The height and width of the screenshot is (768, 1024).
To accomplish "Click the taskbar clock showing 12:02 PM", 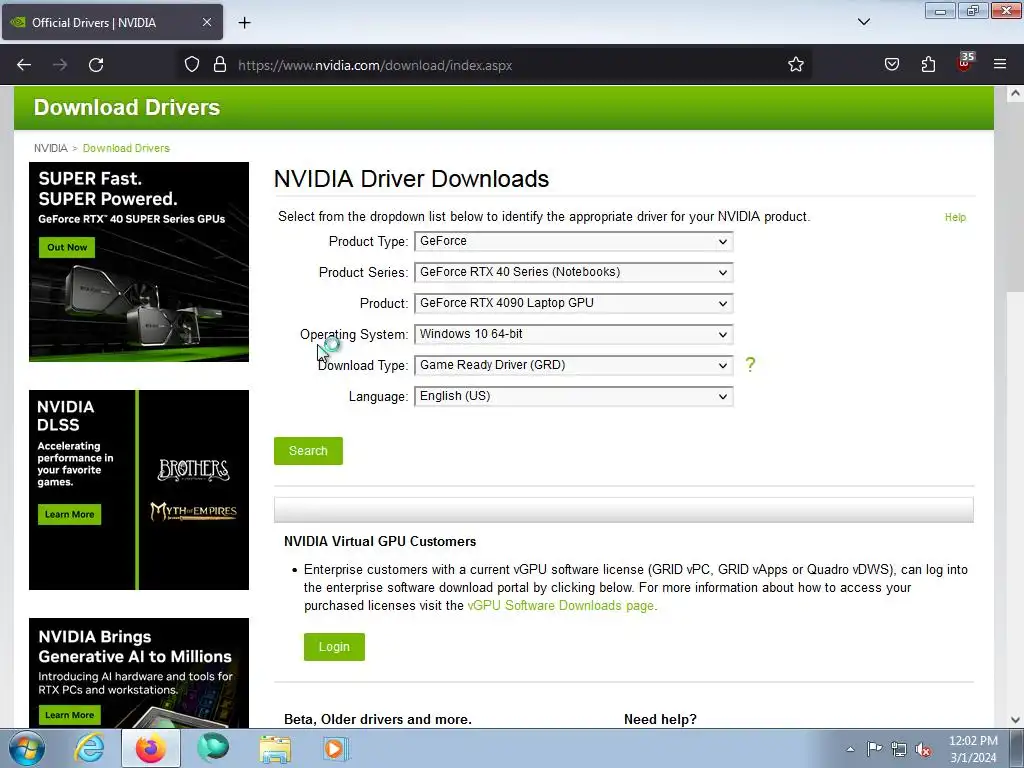I will [x=973, y=749].
